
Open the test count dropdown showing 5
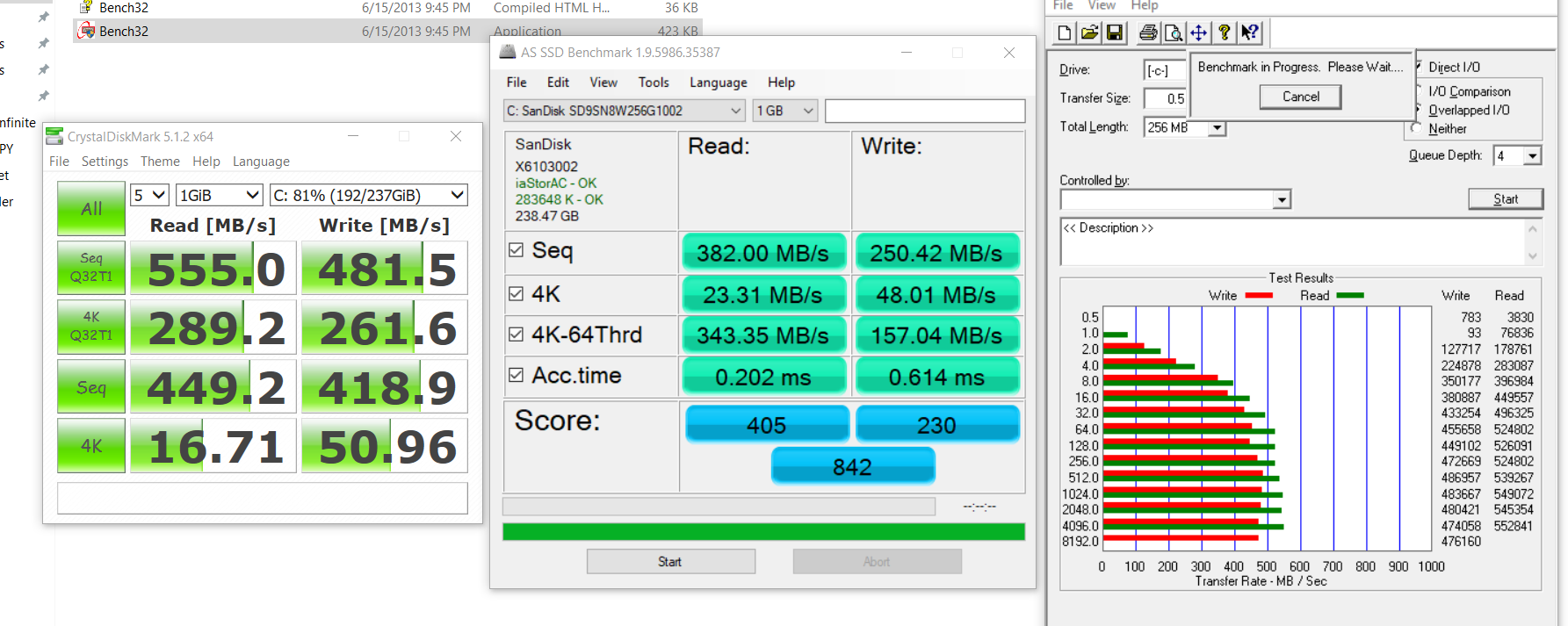(x=148, y=195)
